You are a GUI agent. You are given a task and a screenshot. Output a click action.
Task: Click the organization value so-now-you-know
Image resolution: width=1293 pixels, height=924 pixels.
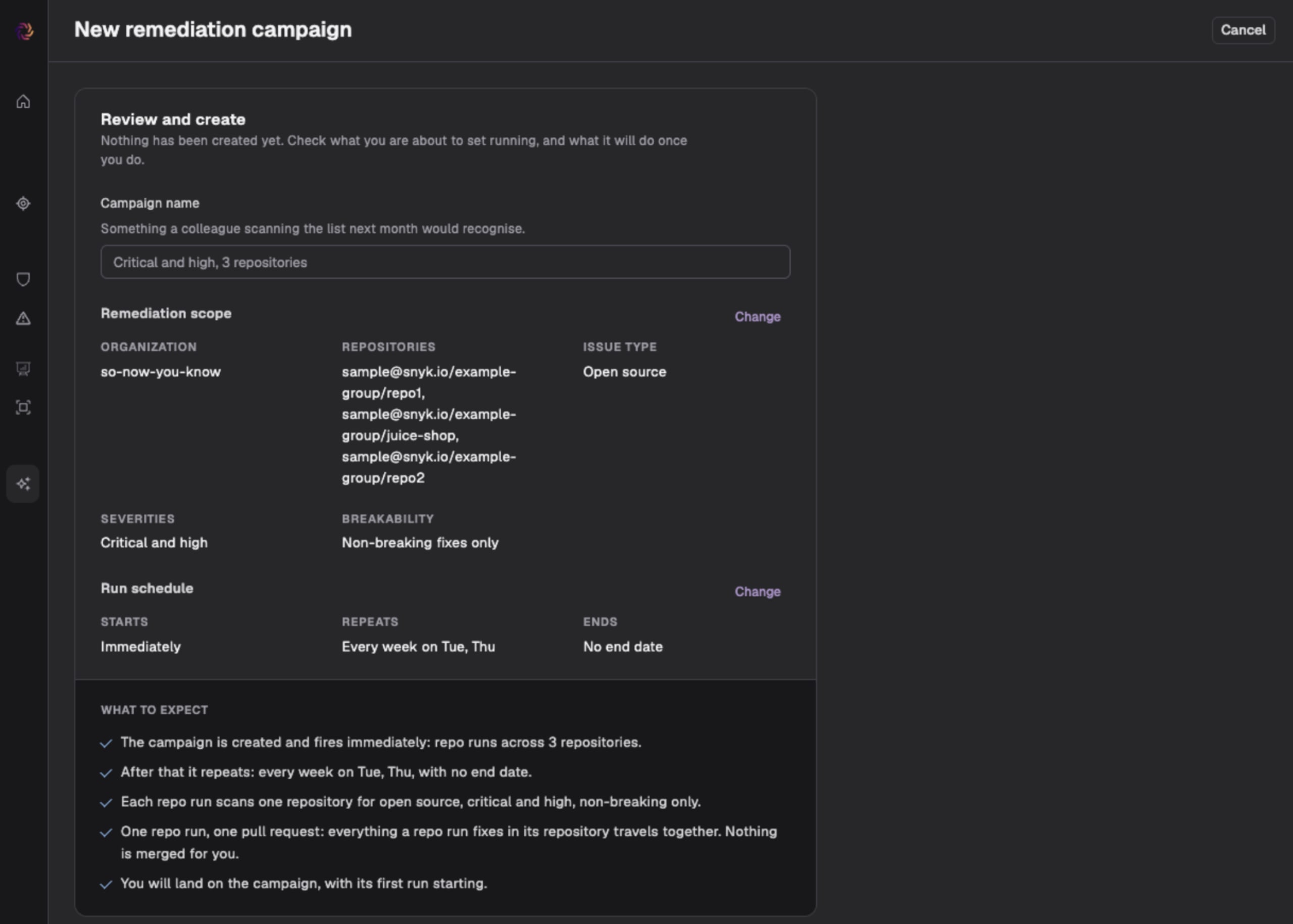click(161, 372)
